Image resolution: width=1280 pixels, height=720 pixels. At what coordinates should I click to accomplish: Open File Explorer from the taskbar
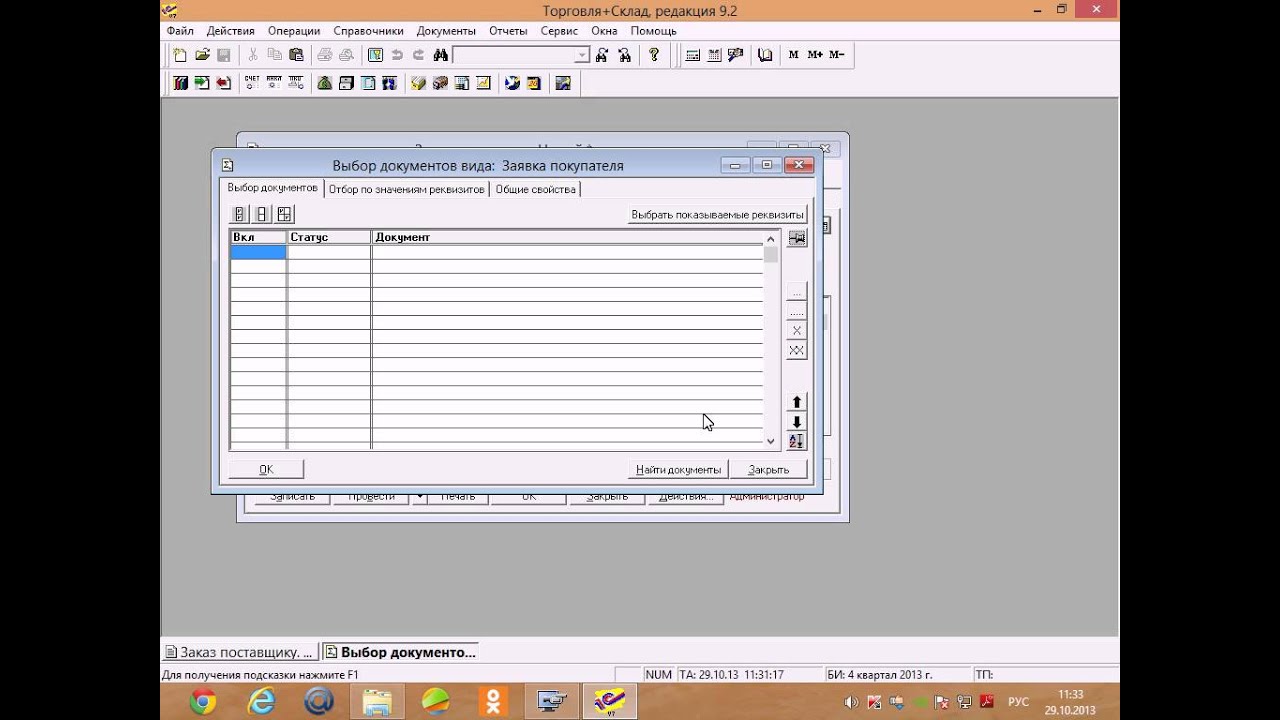tap(377, 701)
